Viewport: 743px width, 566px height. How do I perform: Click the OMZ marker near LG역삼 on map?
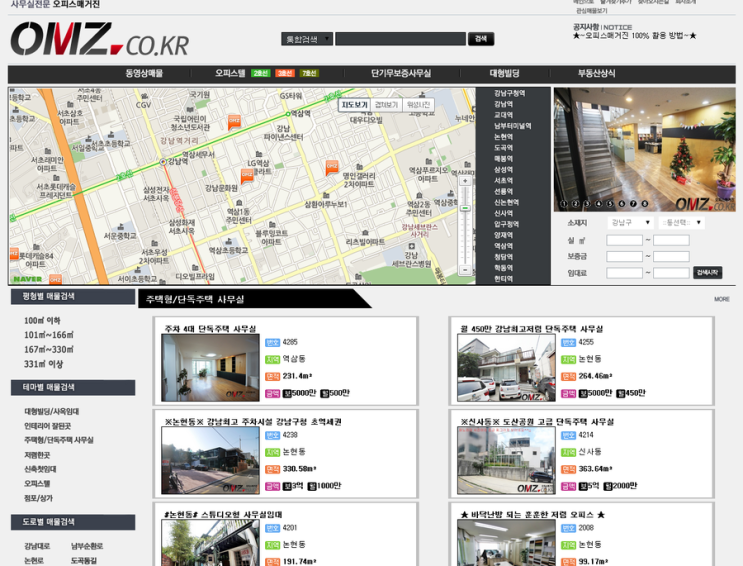(x=247, y=175)
